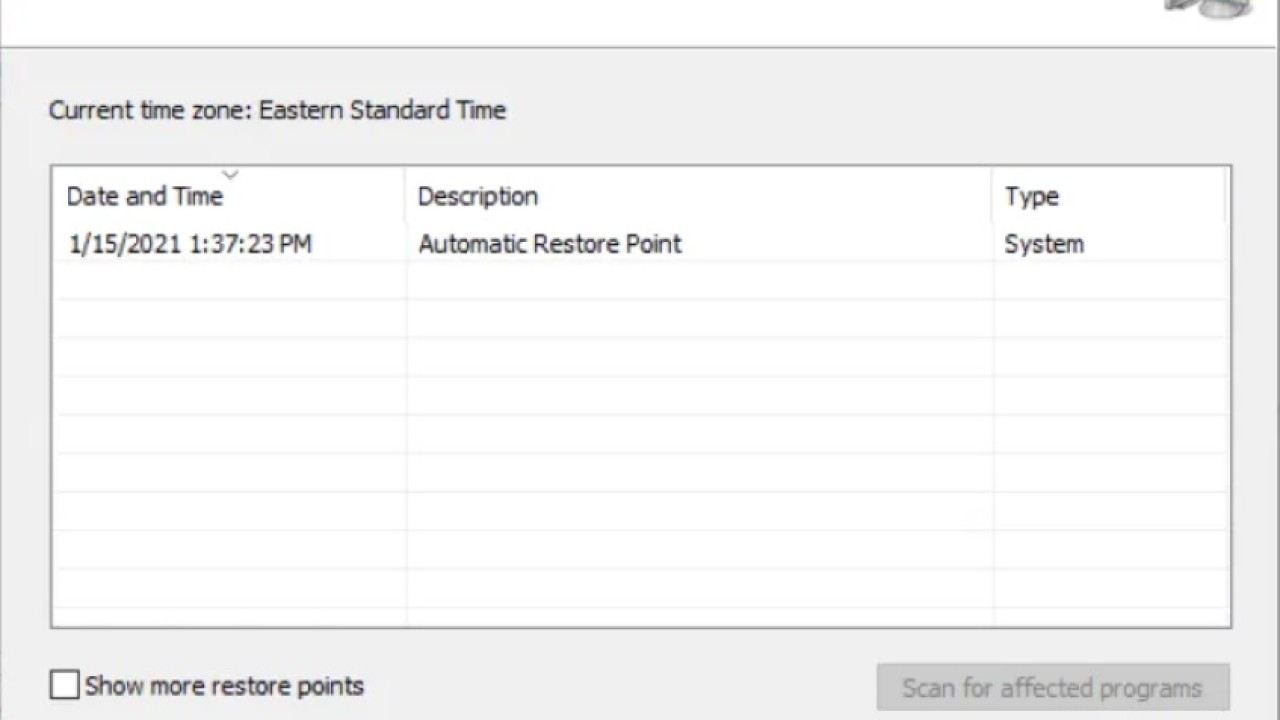The height and width of the screenshot is (720, 1280).
Task: Sort list by the Description column header
Action: [x=477, y=196]
